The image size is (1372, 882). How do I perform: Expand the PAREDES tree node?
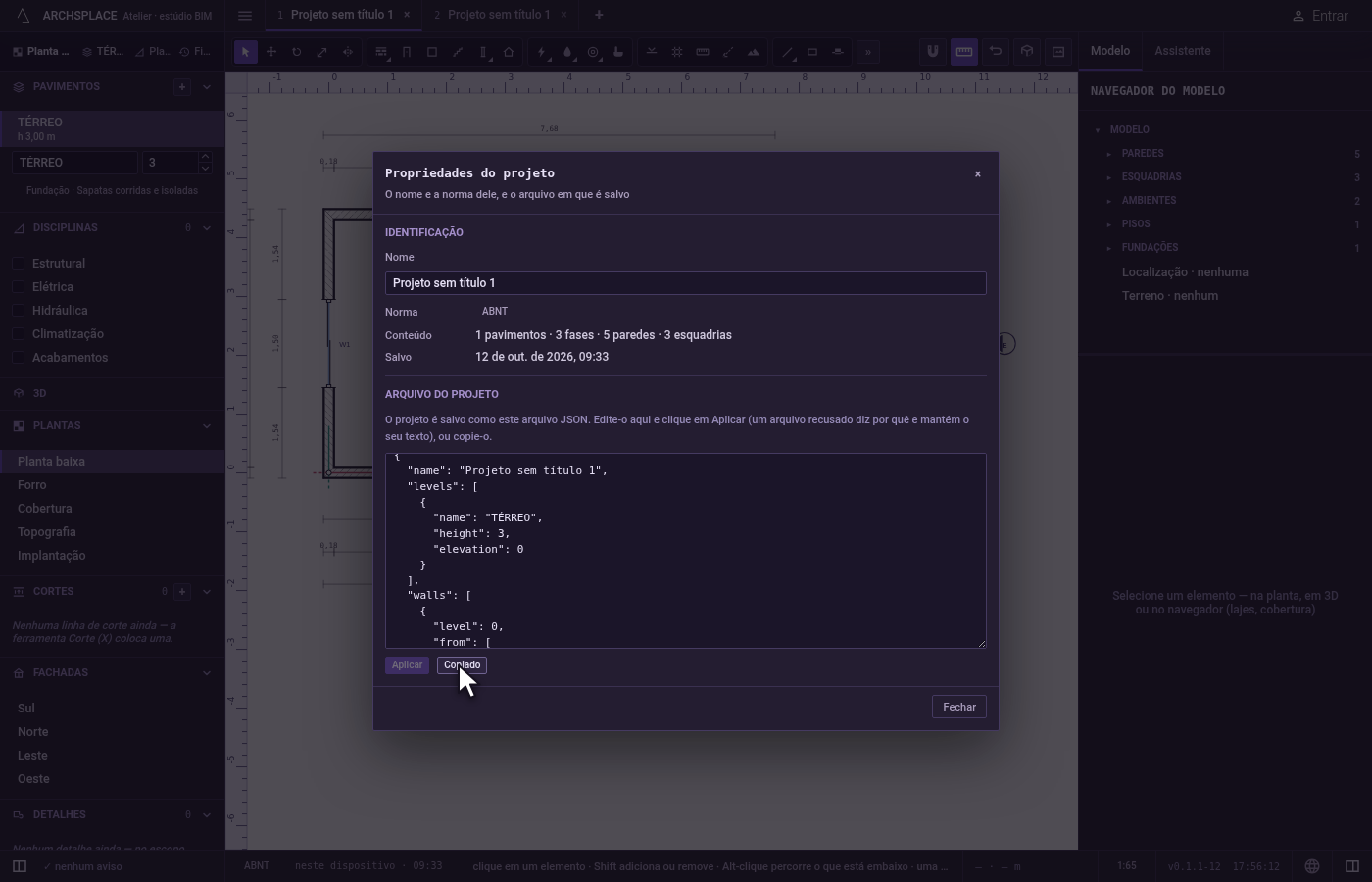[x=1109, y=154]
